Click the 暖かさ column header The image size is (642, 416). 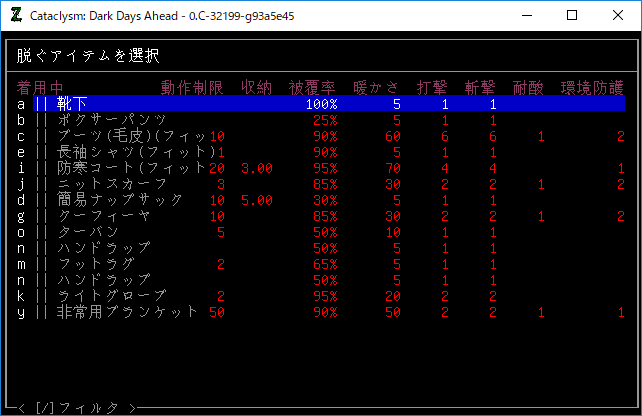tap(377, 87)
